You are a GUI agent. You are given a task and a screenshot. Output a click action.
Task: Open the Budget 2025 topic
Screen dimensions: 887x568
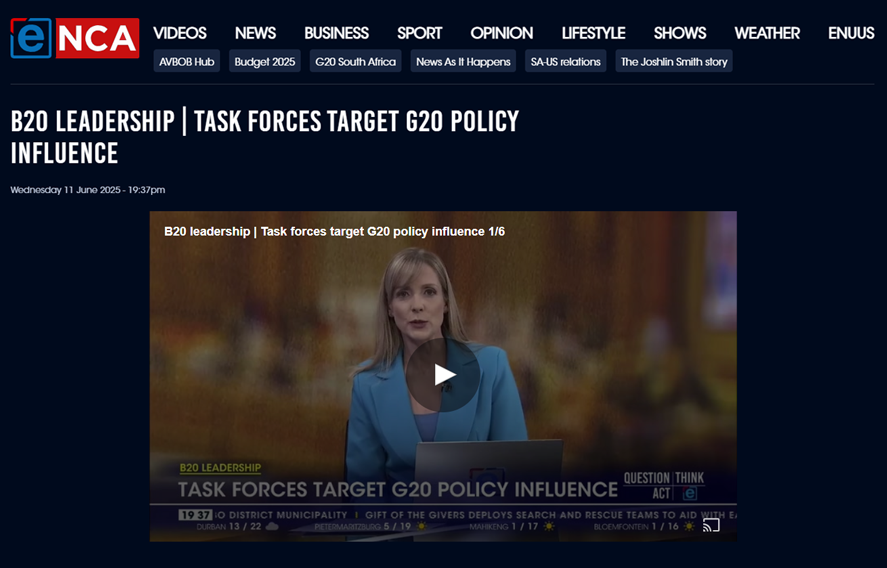pyautogui.click(x=265, y=62)
